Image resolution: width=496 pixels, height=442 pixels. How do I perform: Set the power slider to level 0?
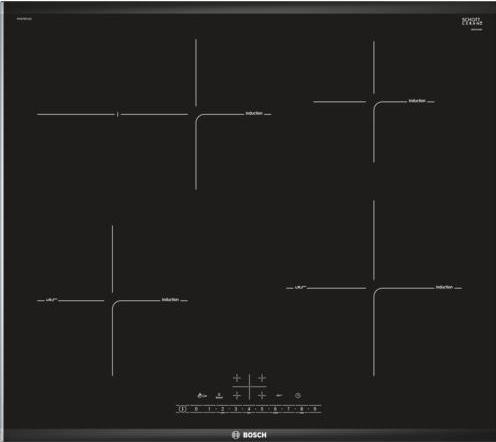point(196,409)
